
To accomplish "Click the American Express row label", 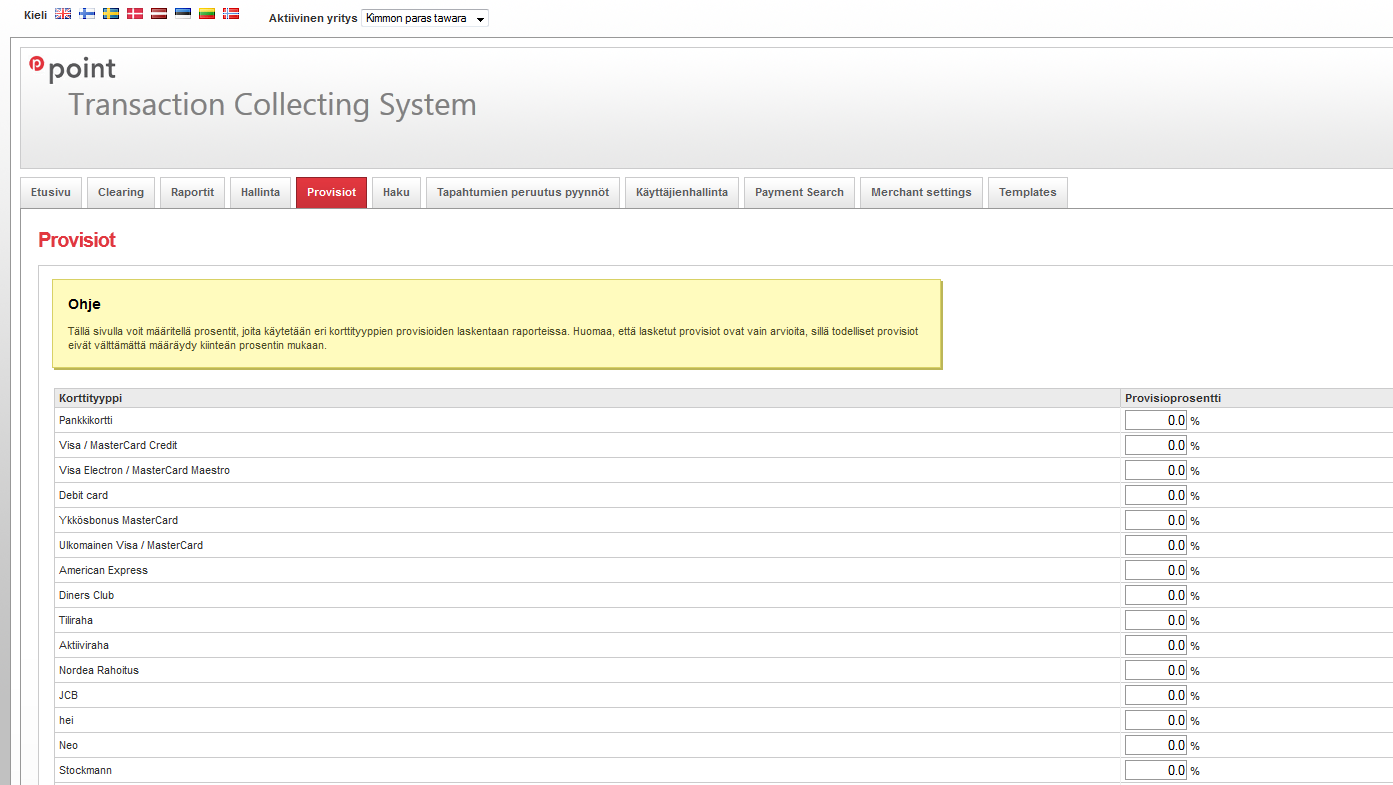I will tap(103, 570).
